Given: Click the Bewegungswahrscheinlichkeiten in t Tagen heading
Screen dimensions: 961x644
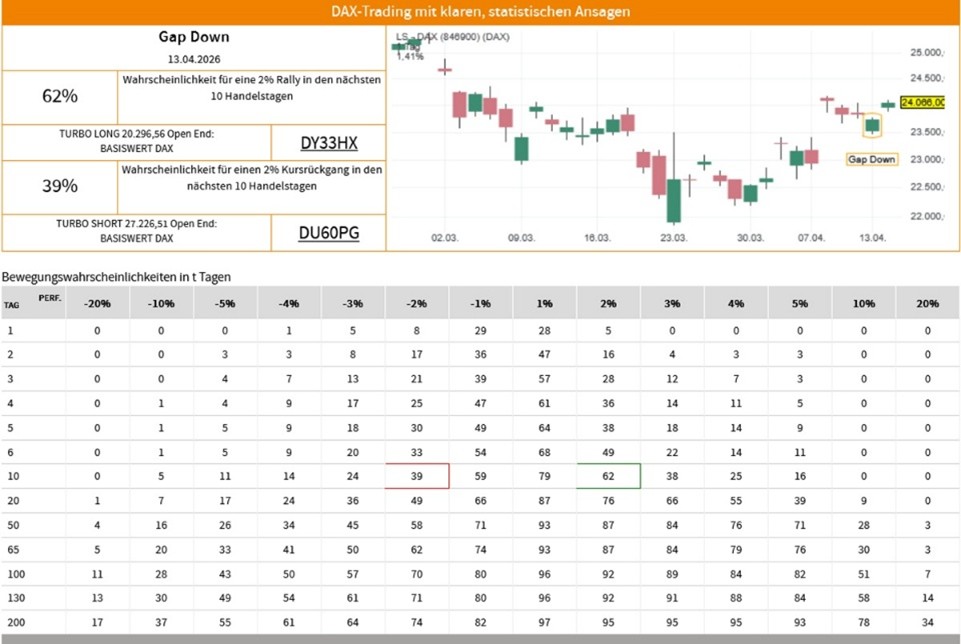Looking at the screenshot, I should [x=116, y=275].
